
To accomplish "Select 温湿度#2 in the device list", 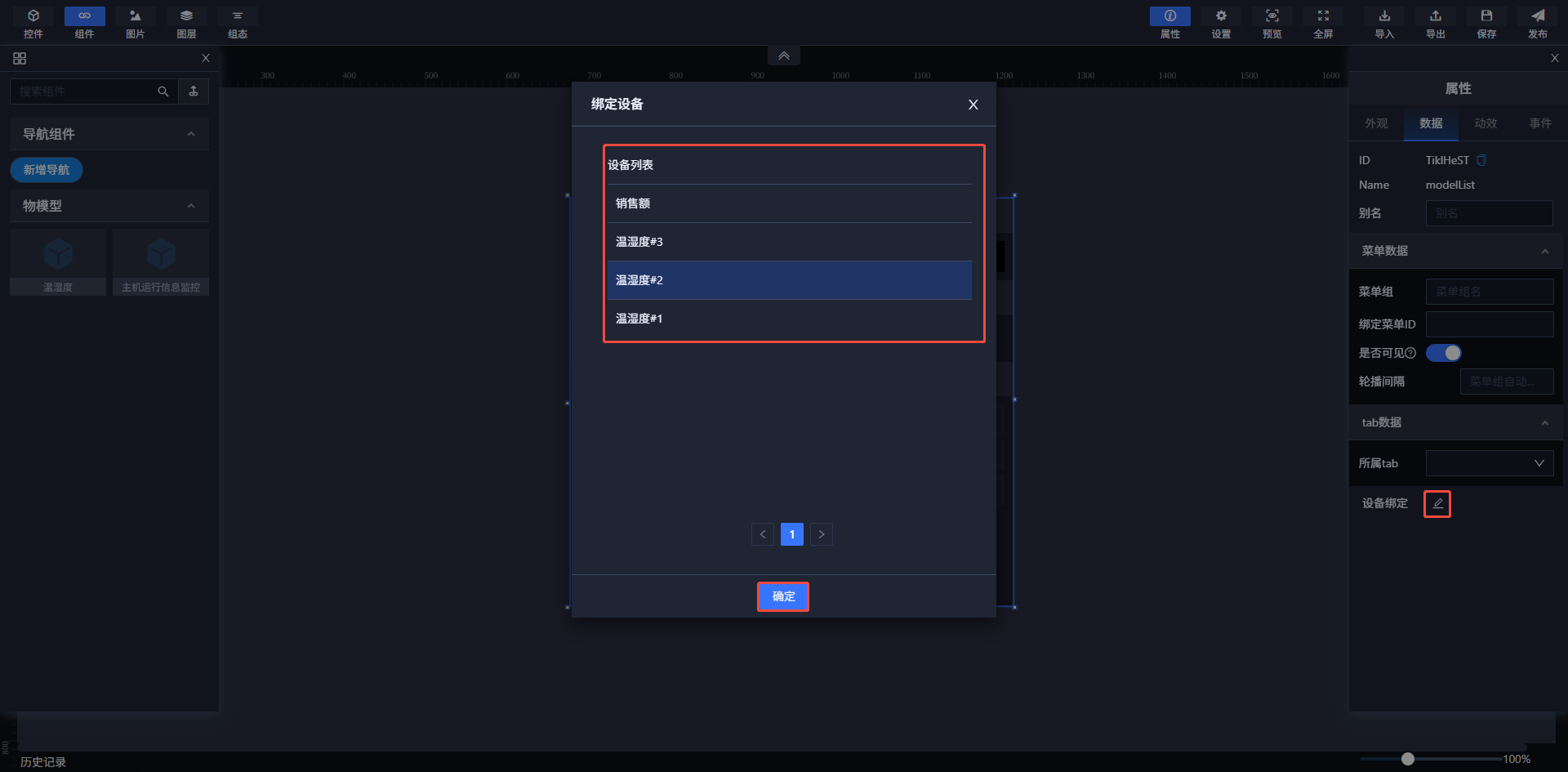I will pos(790,280).
